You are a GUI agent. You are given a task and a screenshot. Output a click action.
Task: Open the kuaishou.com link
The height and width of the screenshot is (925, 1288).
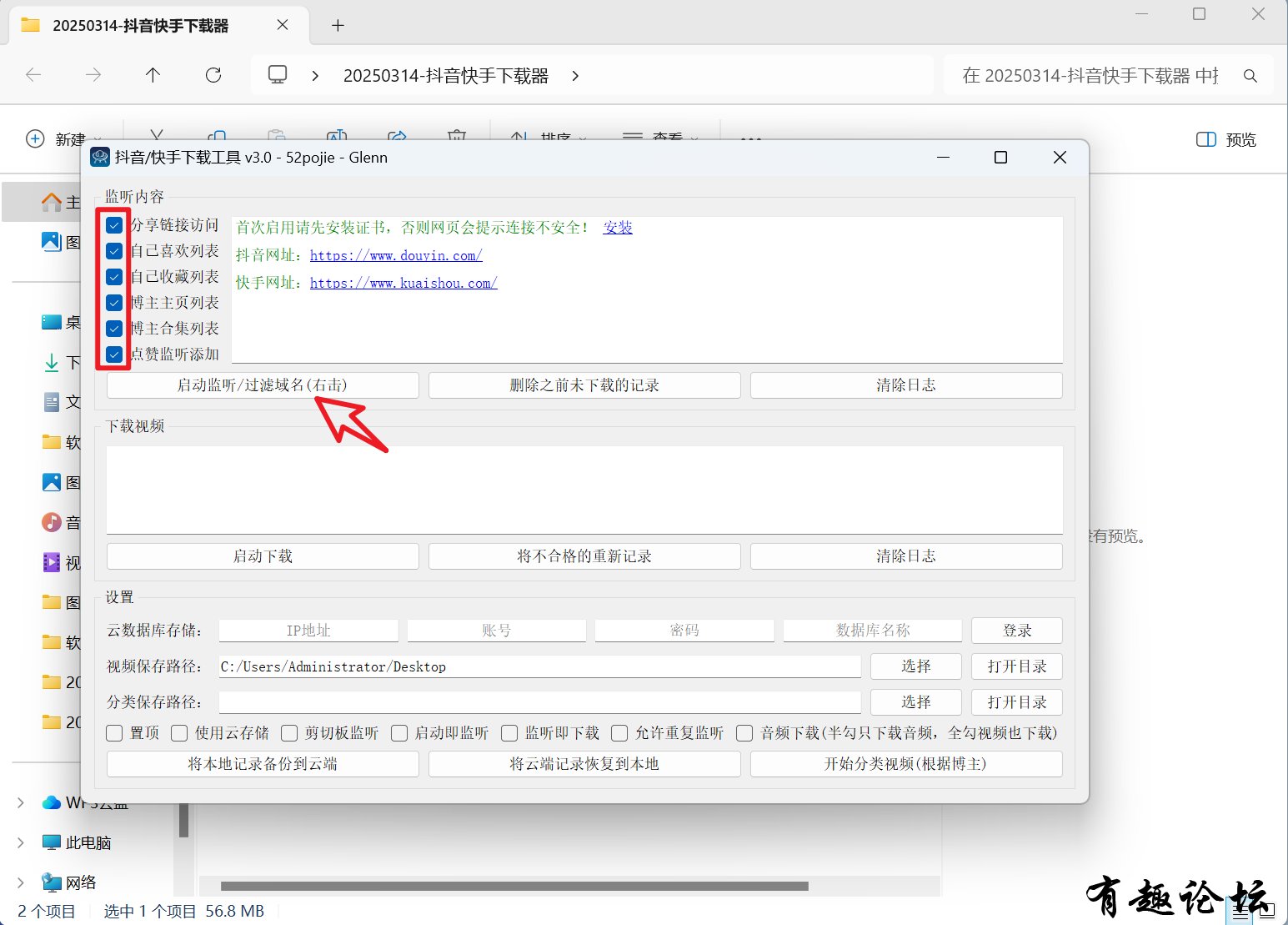403,283
